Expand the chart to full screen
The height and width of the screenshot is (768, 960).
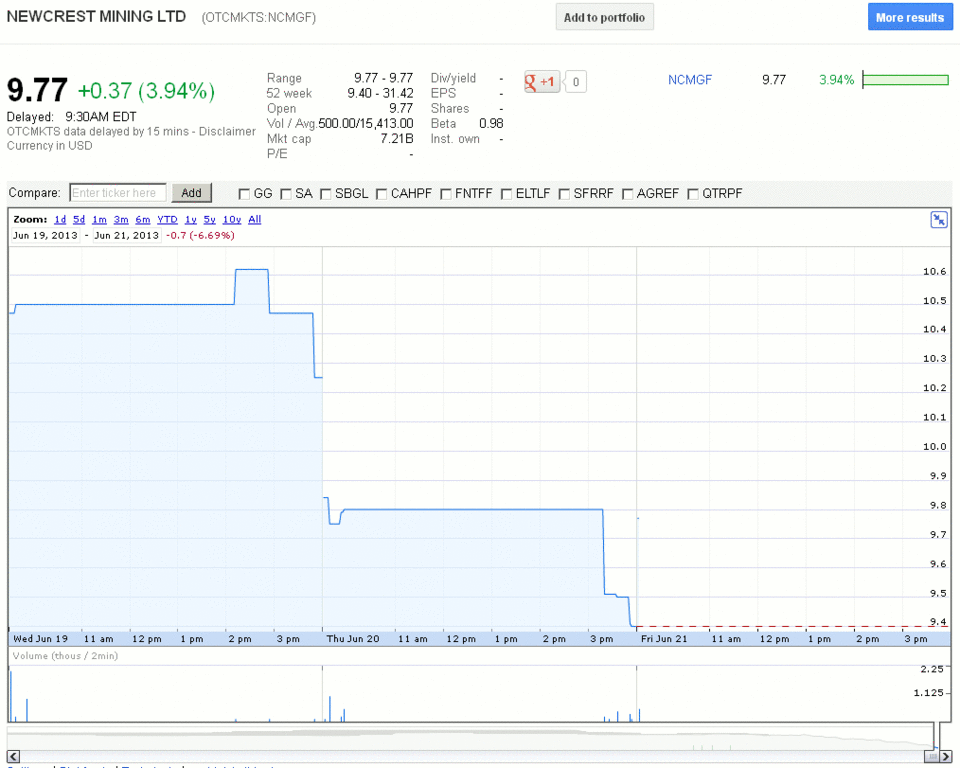click(938, 220)
